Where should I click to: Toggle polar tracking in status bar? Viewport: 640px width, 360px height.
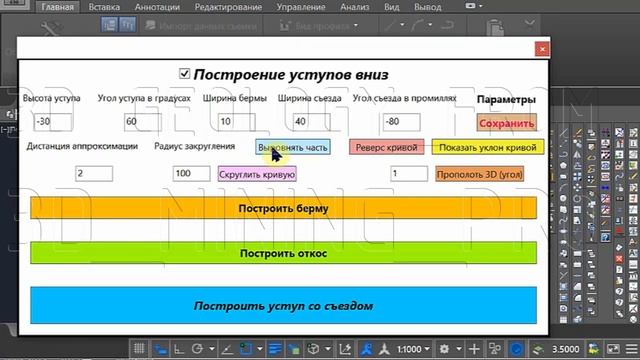(x=198, y=349)
